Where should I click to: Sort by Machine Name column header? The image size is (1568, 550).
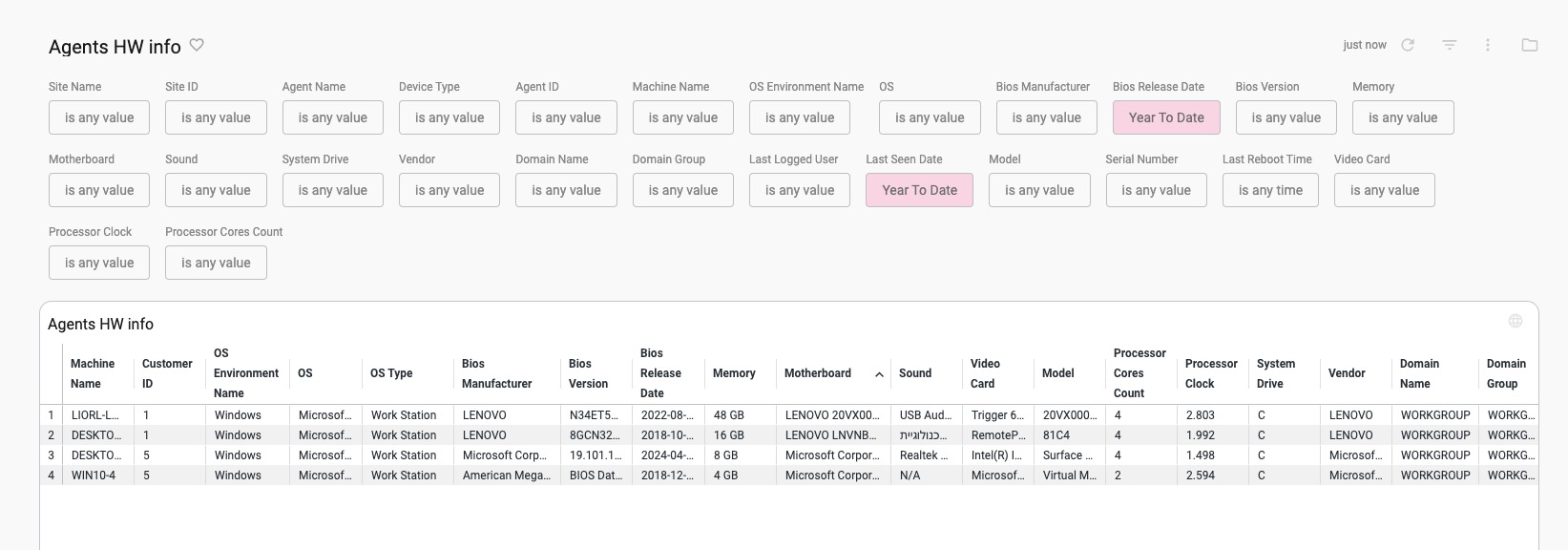(93, 373)
